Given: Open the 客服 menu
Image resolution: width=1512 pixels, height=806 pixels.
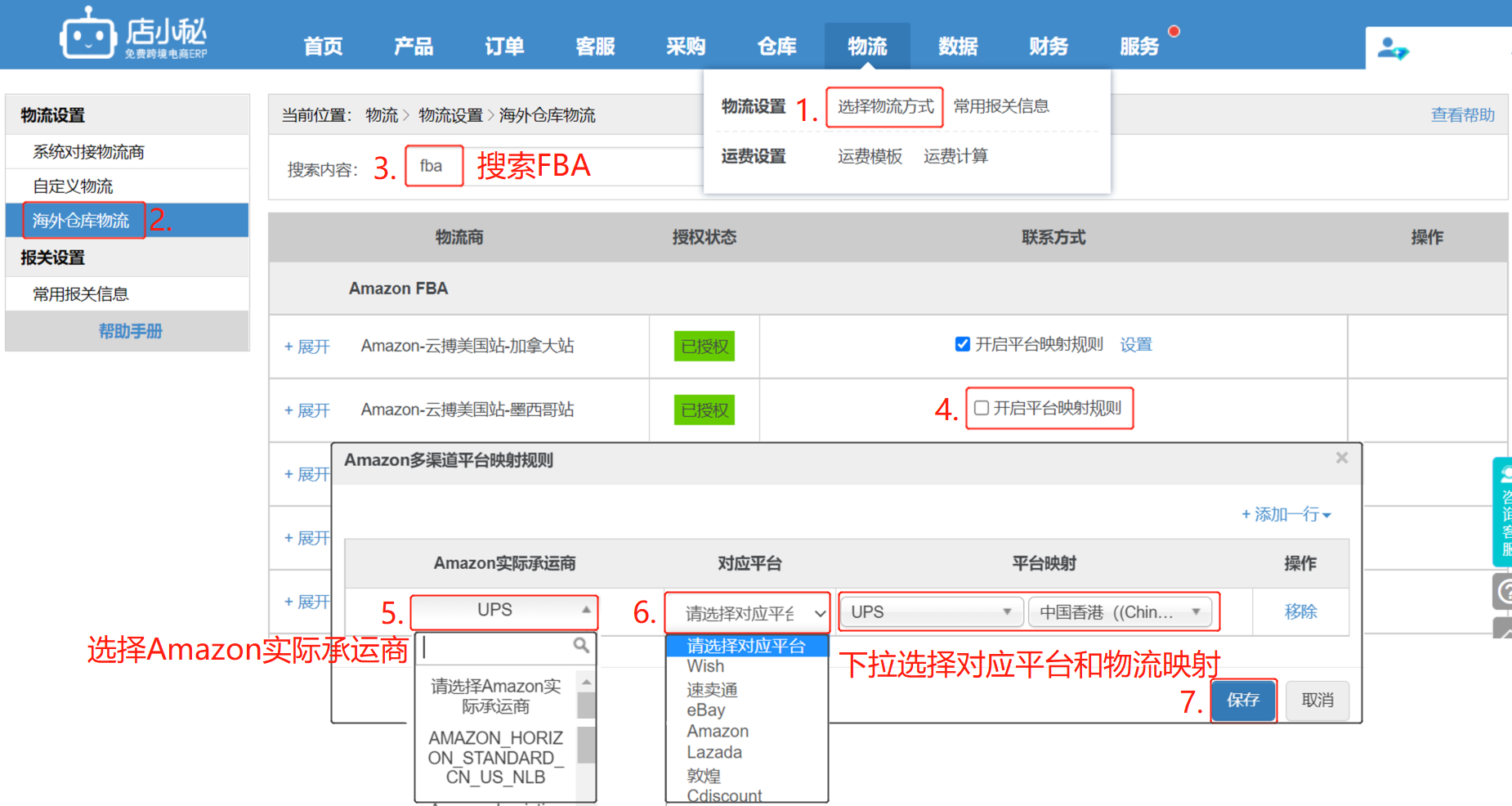Looking at the screenshot, I should point(595,47).
